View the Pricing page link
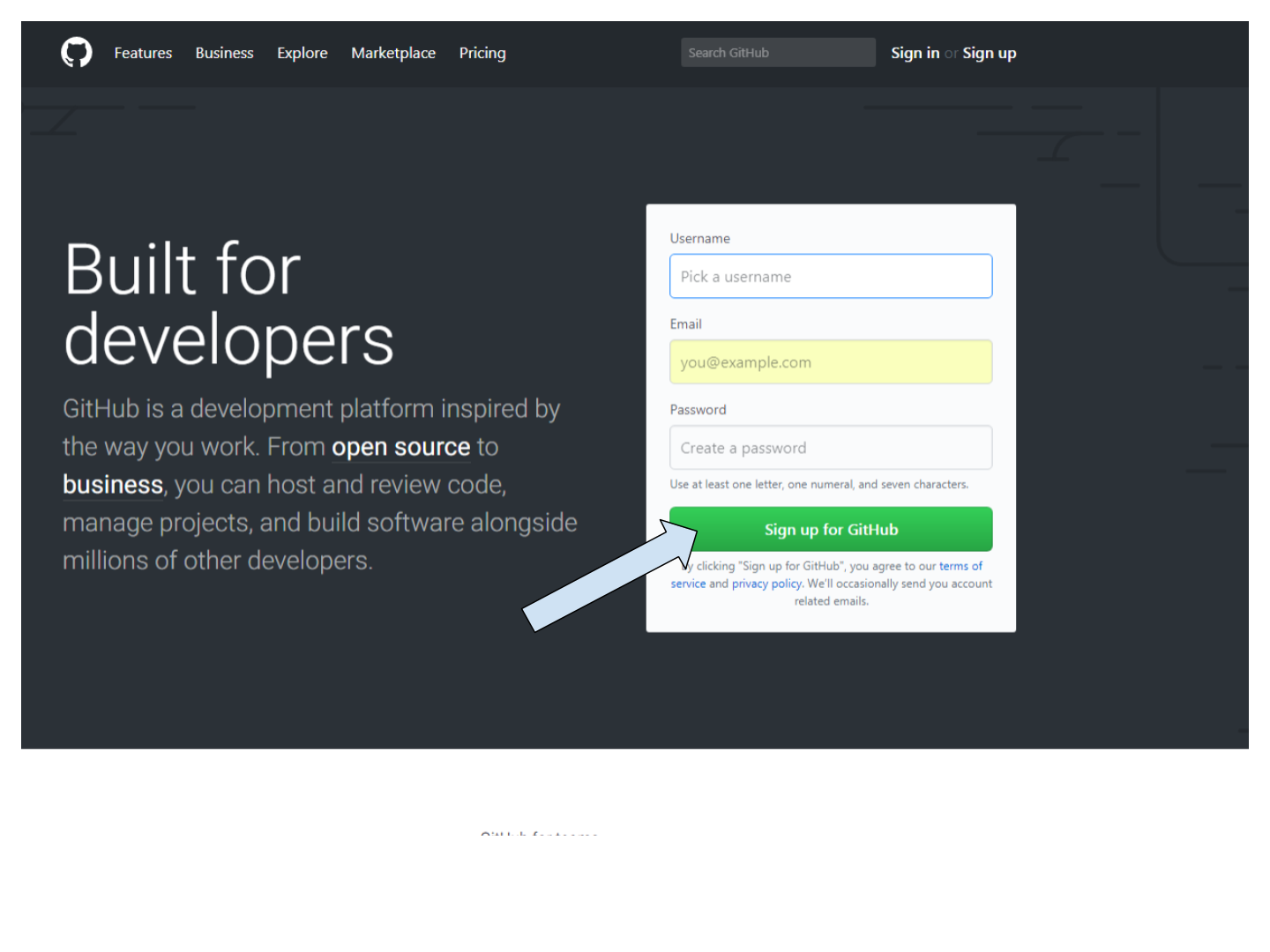1270x952 pixels. click(482, 53)
